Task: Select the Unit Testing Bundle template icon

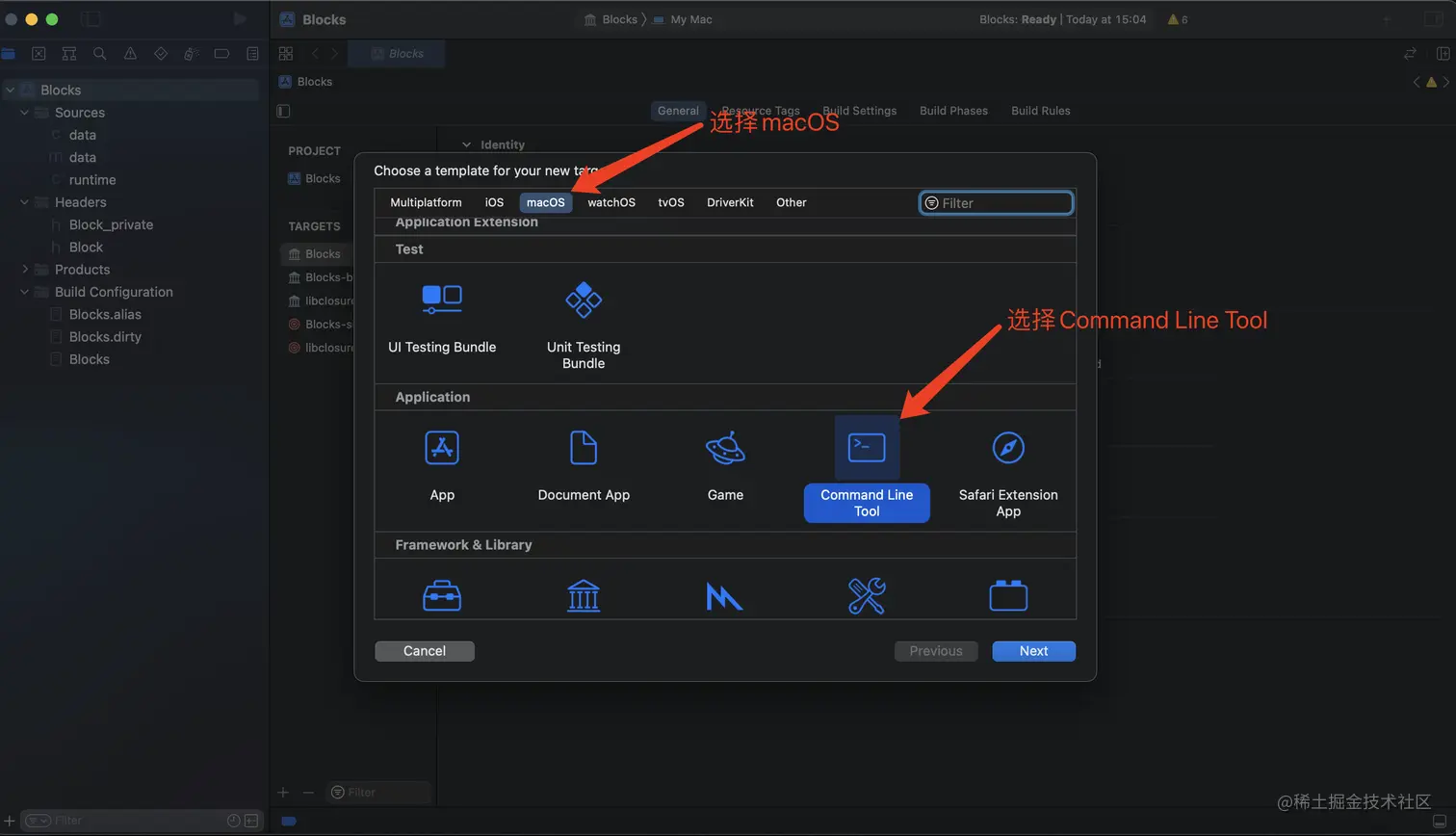Action: point(584,300)
